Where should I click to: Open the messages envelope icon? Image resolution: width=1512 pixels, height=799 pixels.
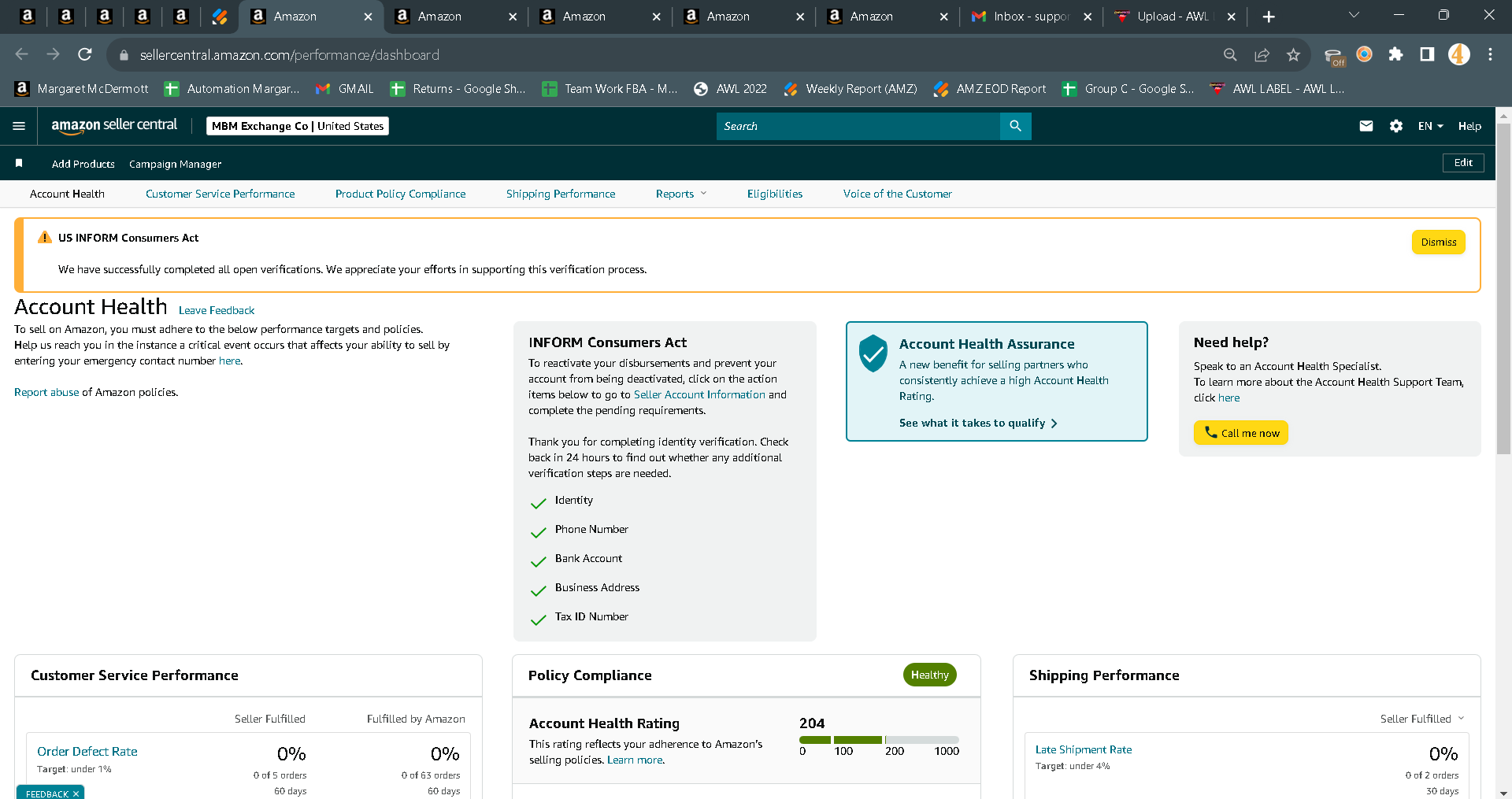click(x=1366, y=126)
